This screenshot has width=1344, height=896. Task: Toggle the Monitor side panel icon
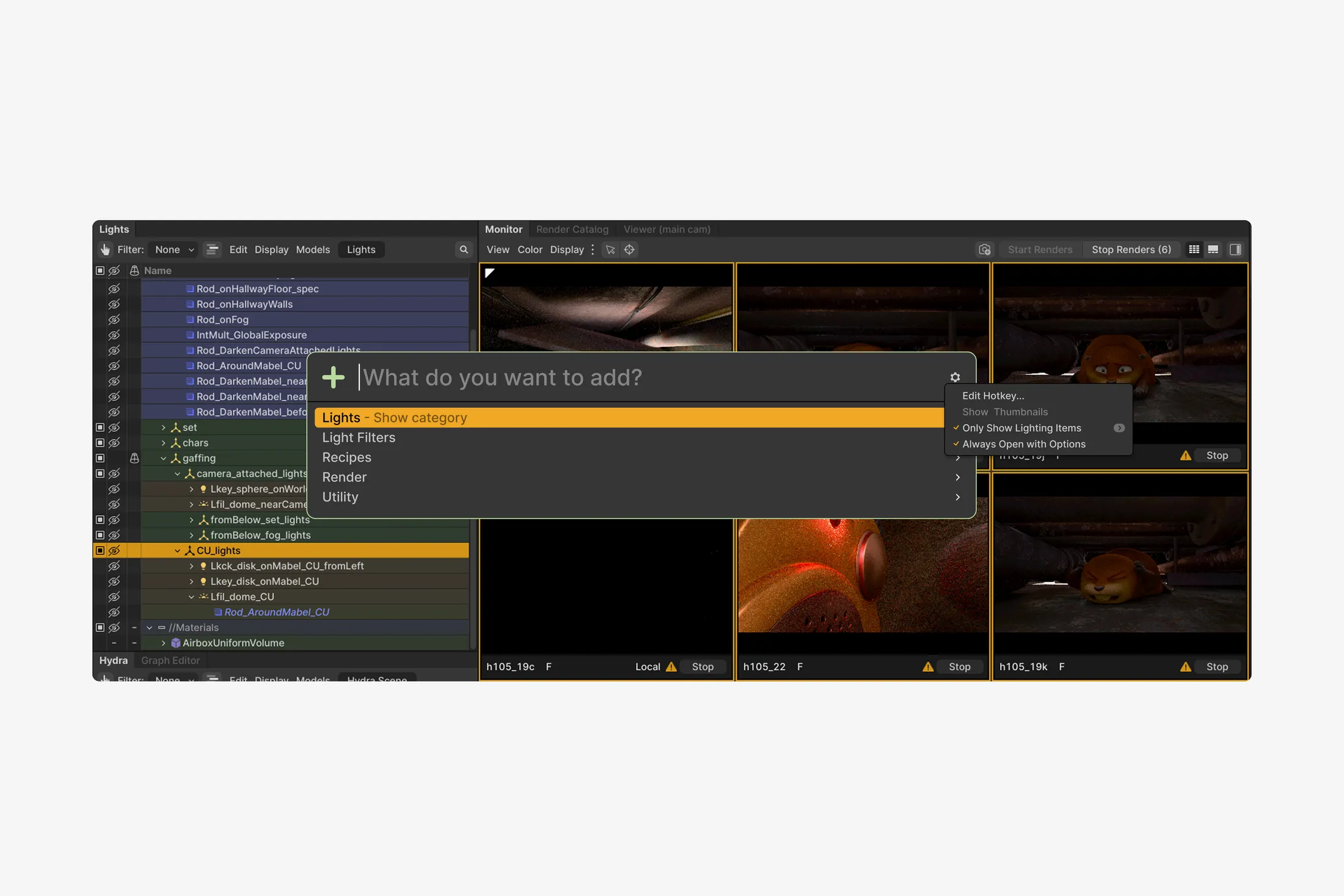[1235, 249]
